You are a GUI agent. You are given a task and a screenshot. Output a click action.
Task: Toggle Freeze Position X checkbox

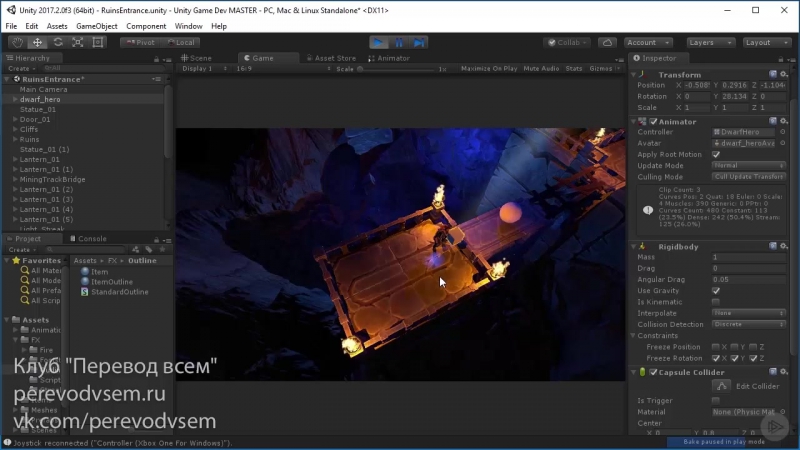(716, 347)
